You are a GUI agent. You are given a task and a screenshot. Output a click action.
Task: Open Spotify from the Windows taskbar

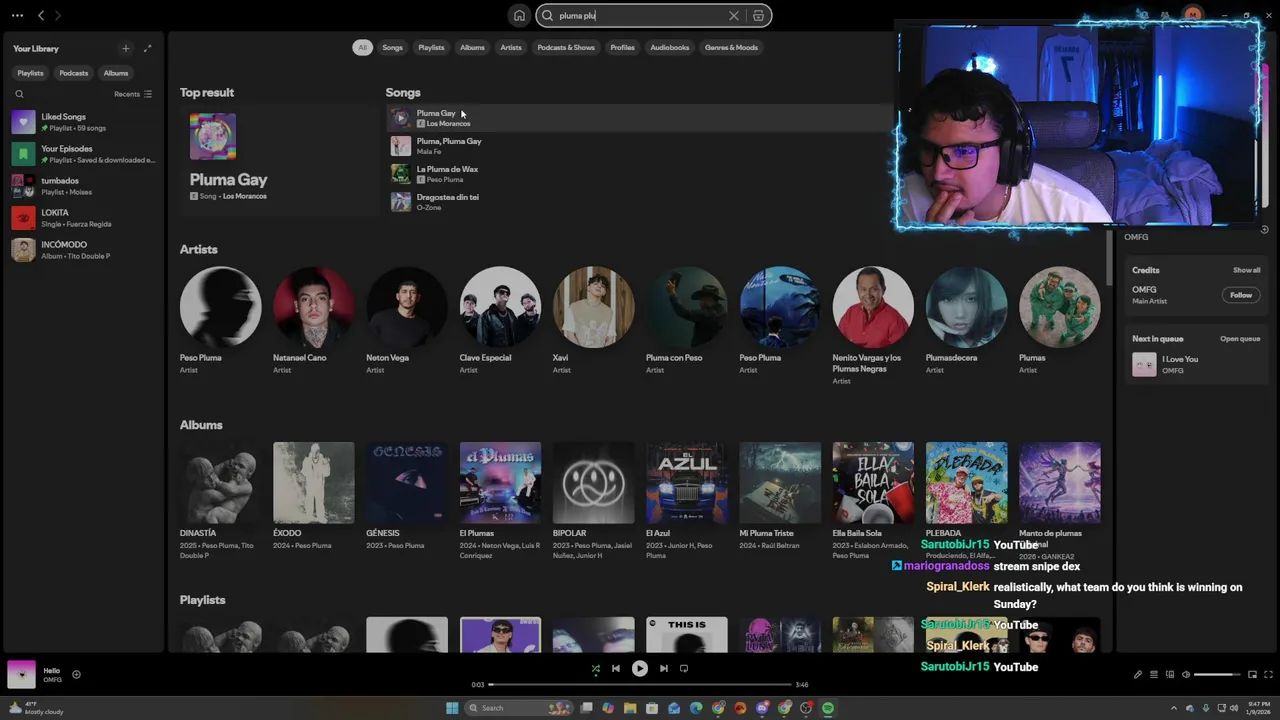828,708
